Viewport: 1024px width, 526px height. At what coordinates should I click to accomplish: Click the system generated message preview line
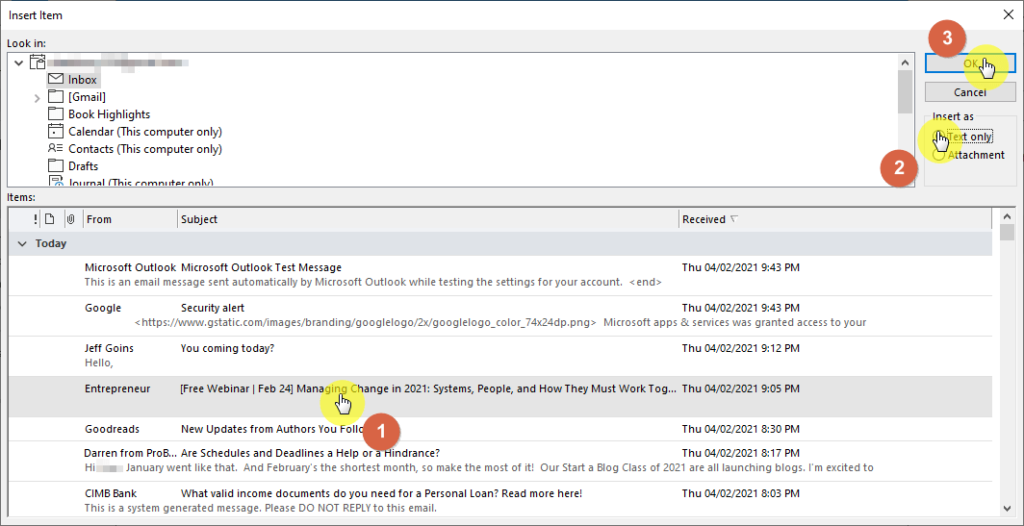click(x=261, y=508)
